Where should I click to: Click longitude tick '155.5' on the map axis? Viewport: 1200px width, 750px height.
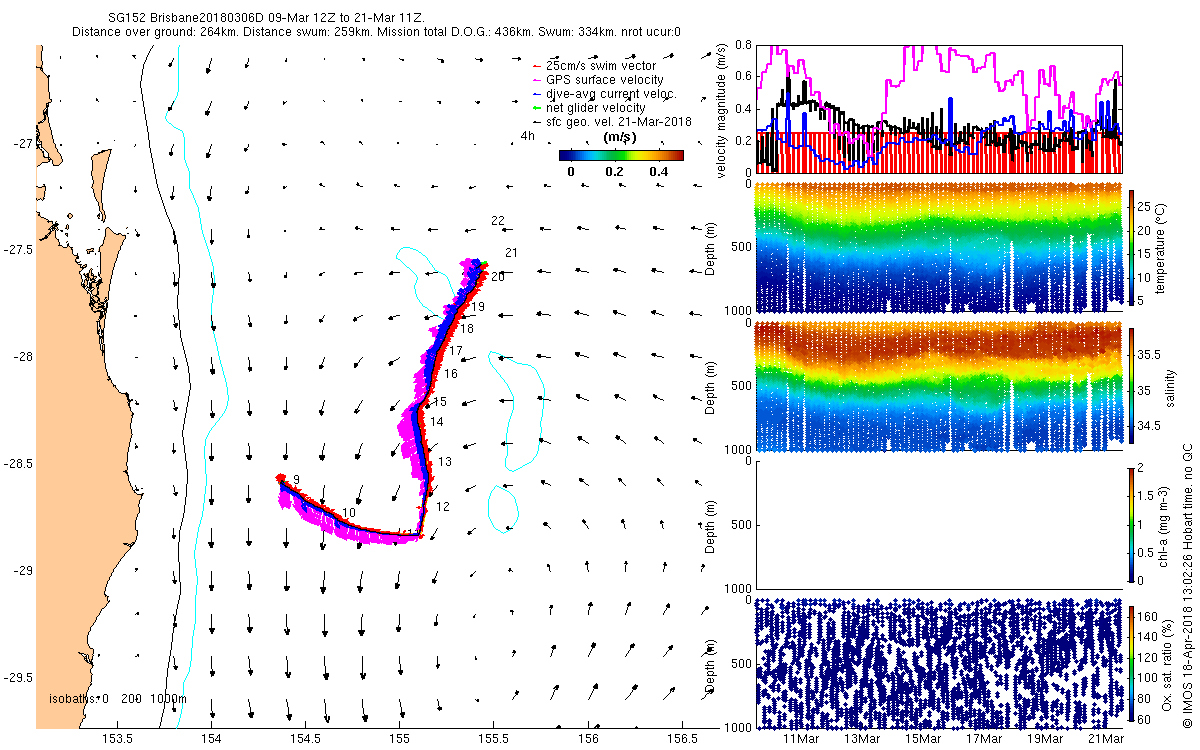(x=494, y=739)
